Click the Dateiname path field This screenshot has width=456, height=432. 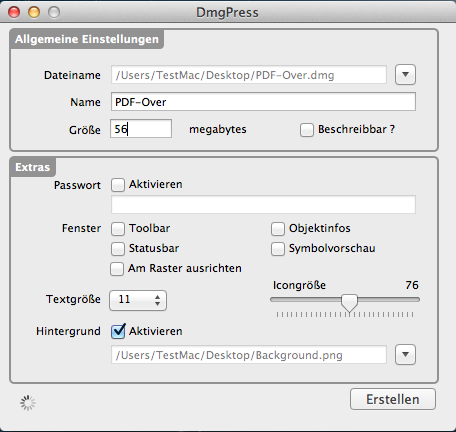(x=249, y=75)
